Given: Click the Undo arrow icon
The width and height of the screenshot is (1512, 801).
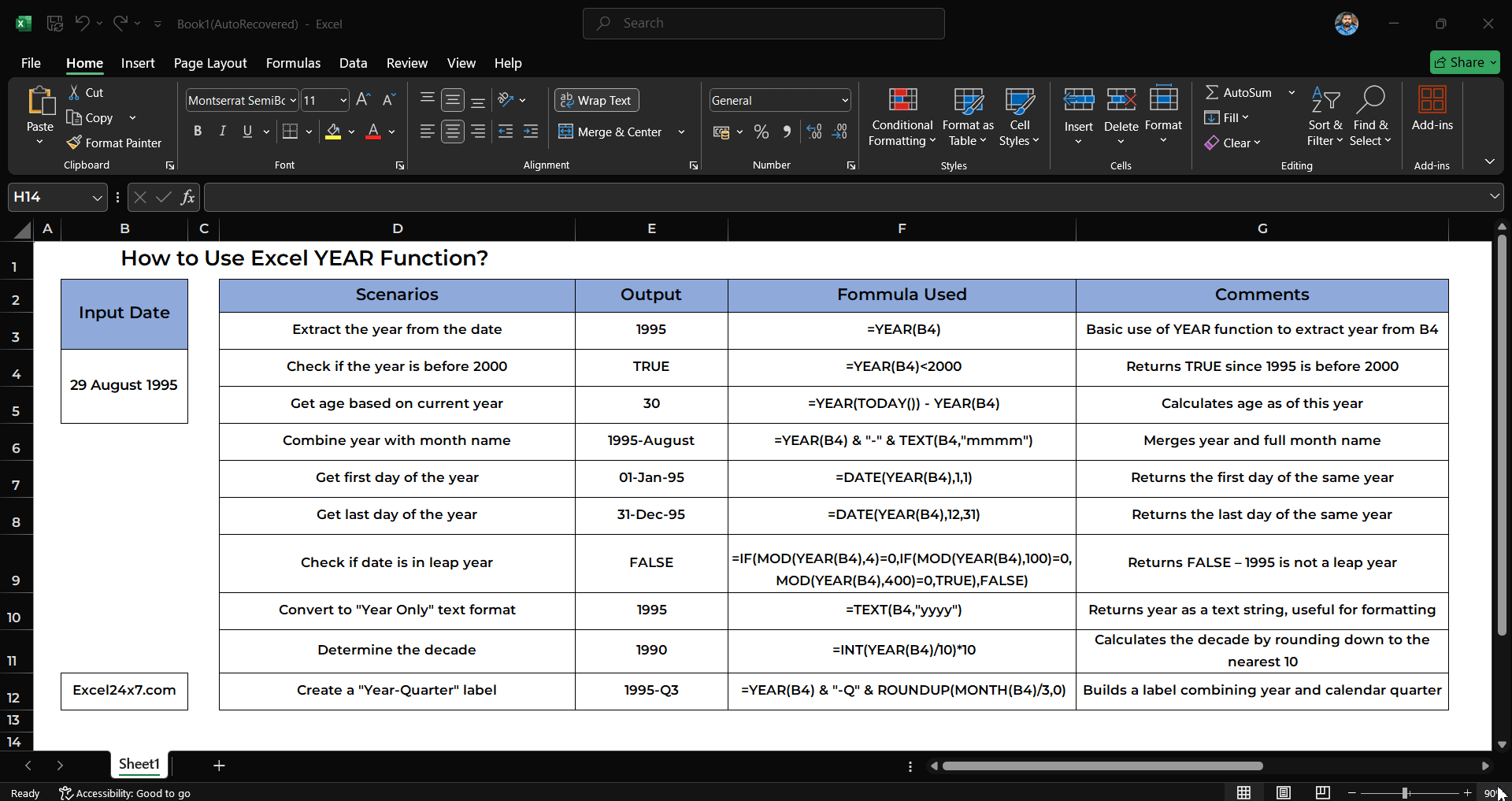Looking at the screenshot, I should 82,23.
